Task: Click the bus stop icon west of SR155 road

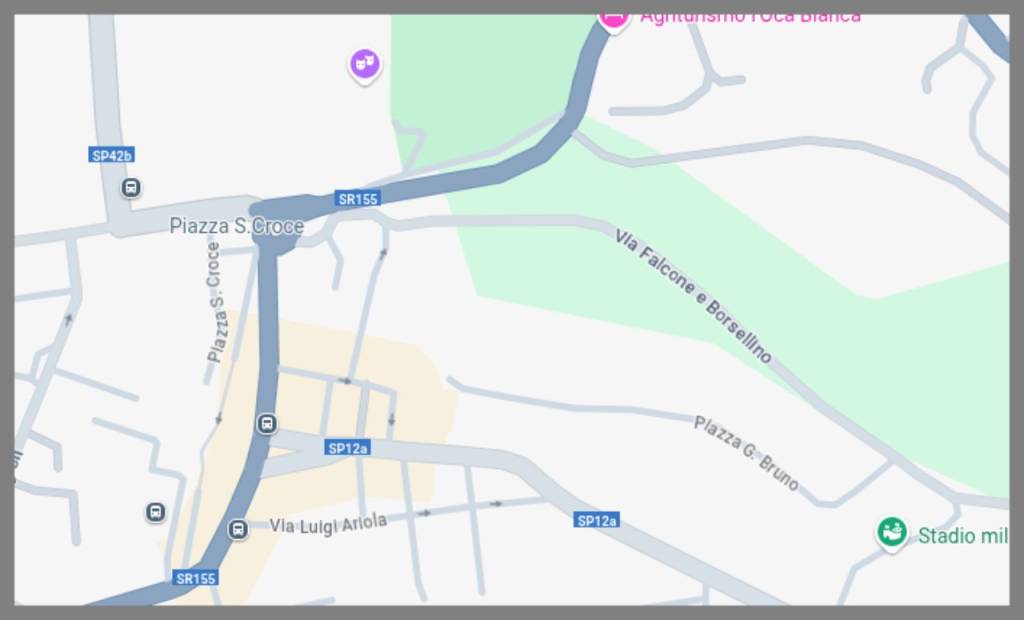Action: coord(155,512)
